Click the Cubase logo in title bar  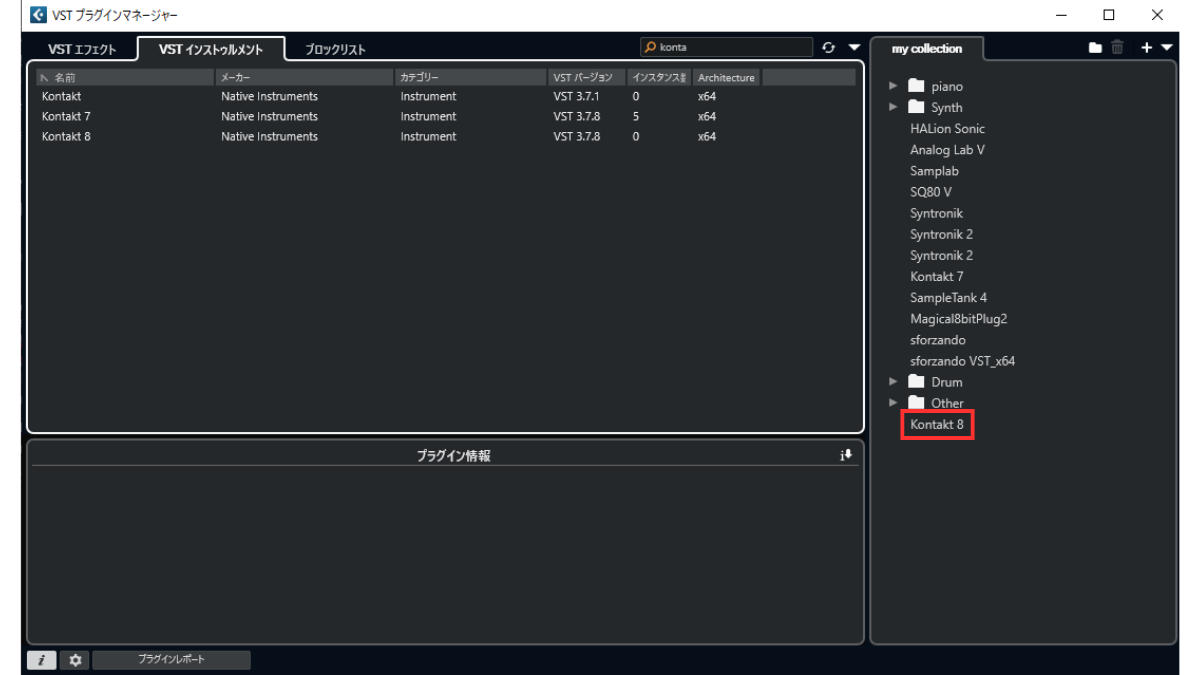click(x=37, y=15)
